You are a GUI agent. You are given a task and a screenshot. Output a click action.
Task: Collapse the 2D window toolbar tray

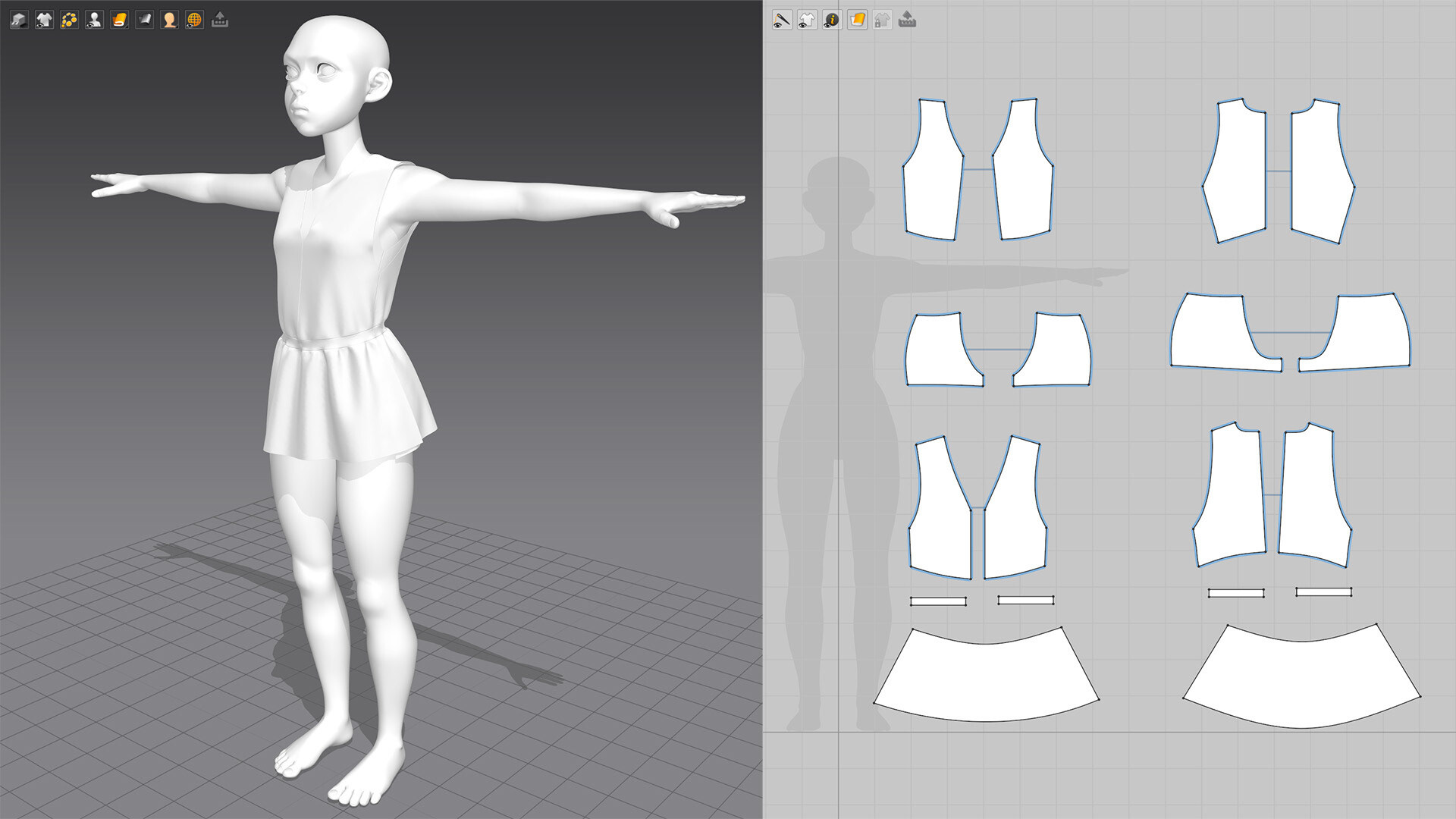pos(907,20)
